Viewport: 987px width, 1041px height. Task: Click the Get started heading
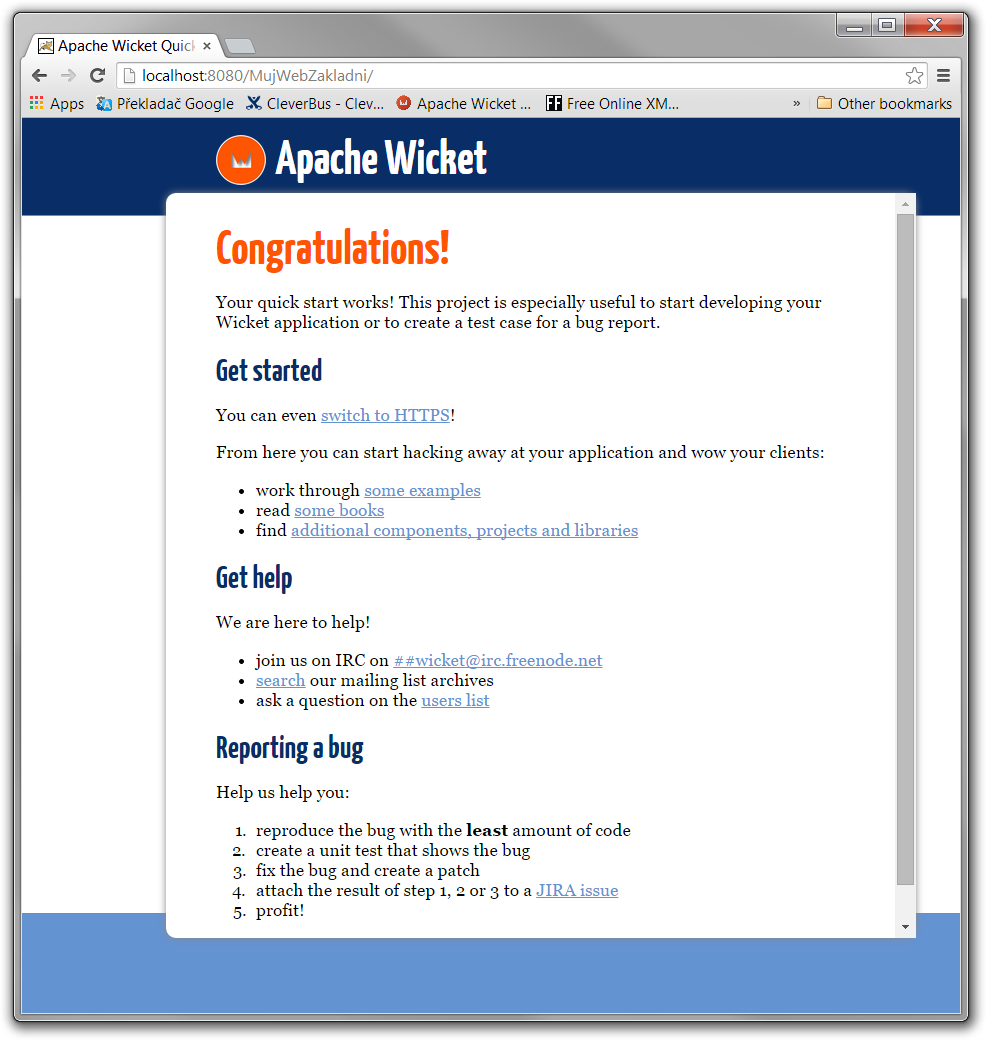click(x=269, y=370)
